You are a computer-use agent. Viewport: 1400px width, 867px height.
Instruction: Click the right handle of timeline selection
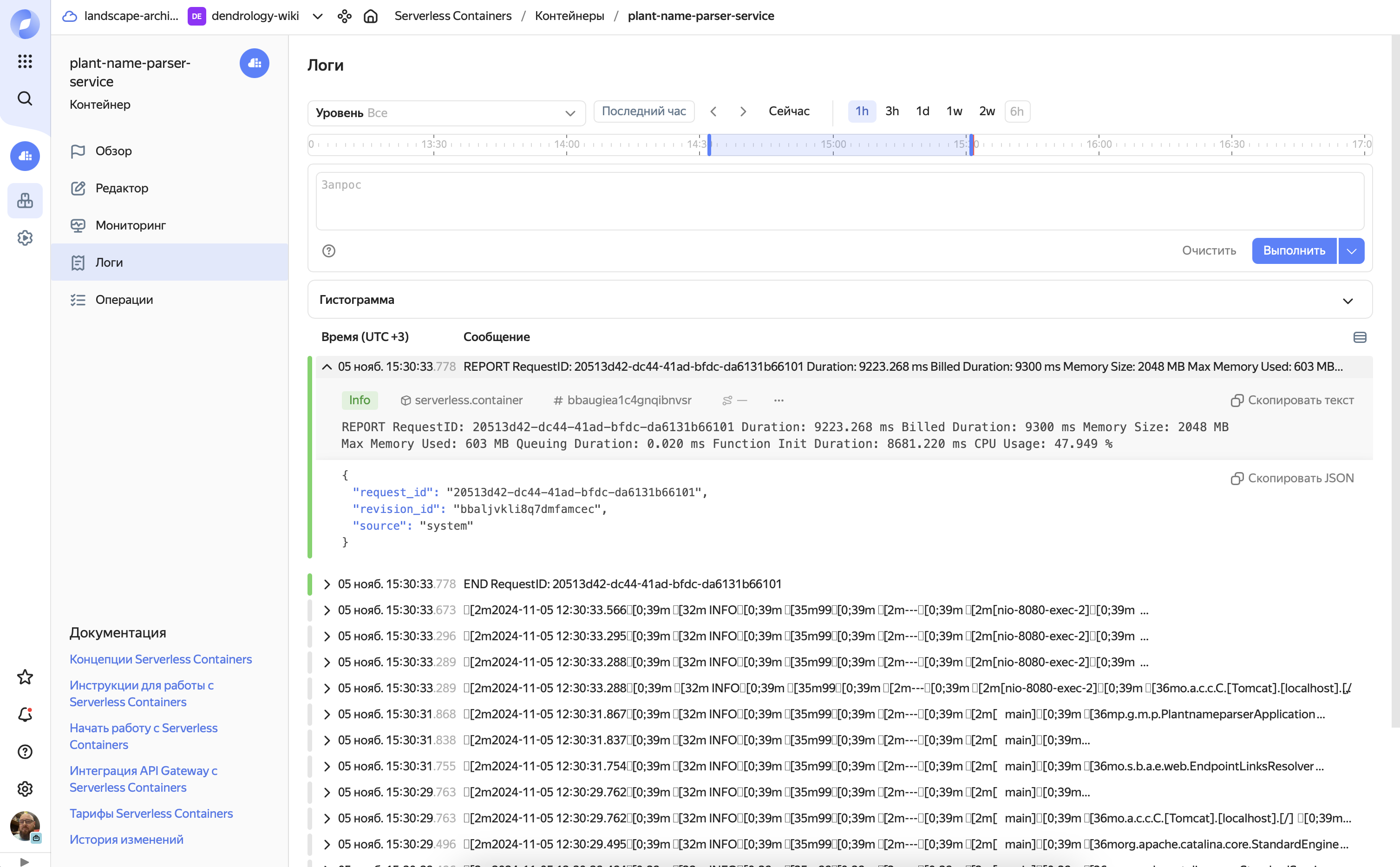click(971, 145)
